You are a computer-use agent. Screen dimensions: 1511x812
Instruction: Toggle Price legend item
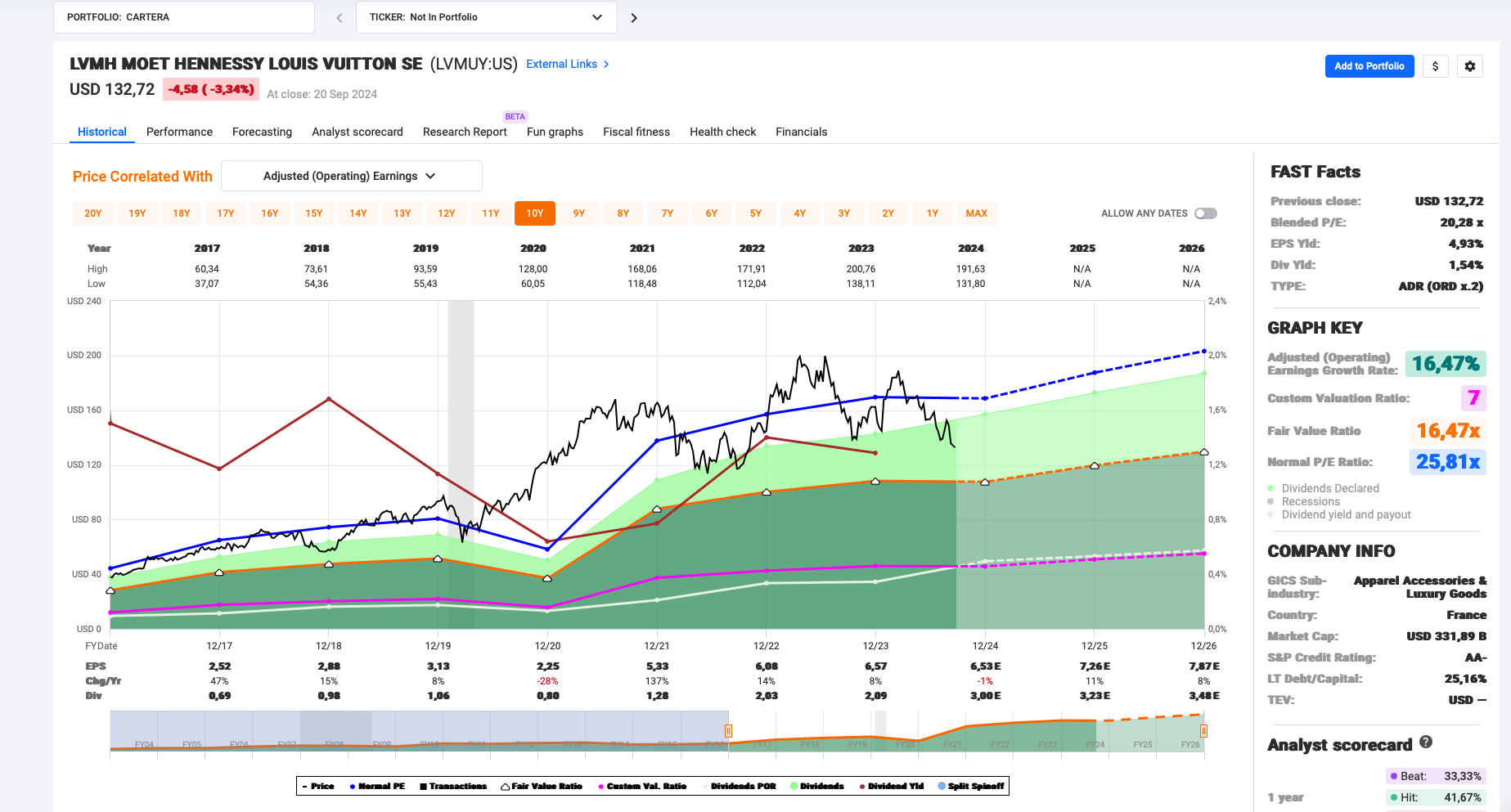click(318, 786)
